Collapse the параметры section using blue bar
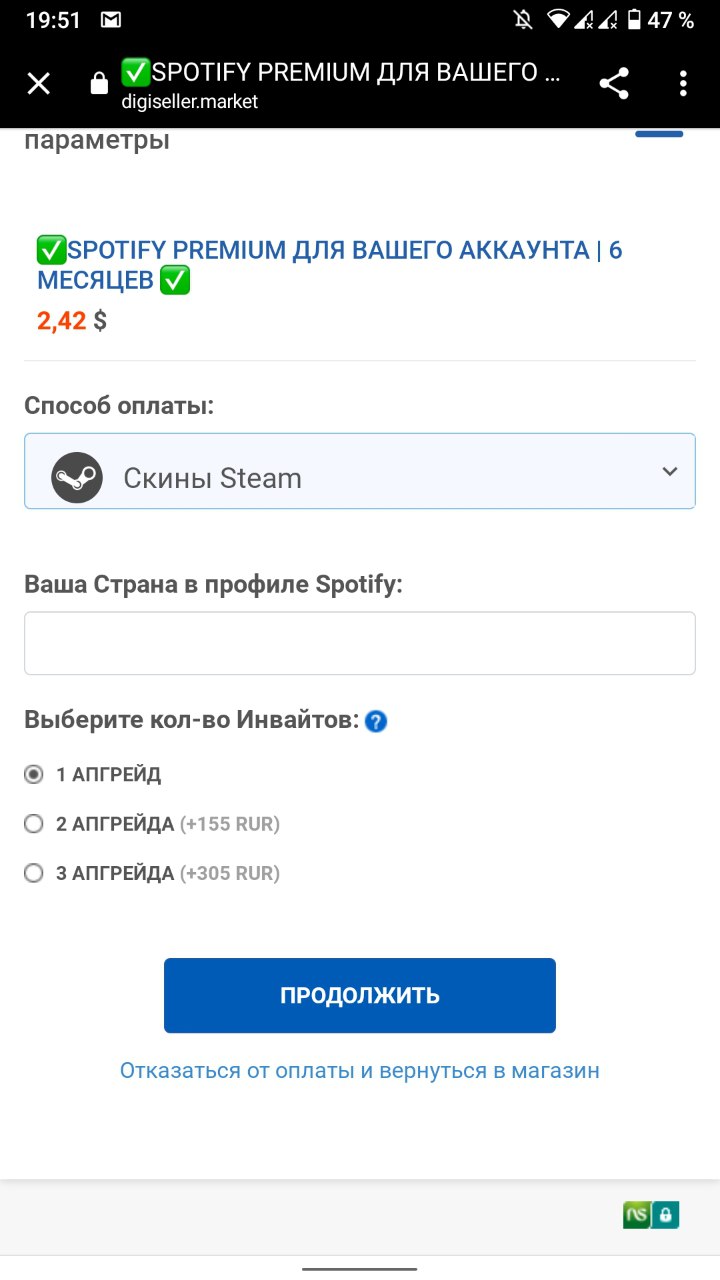Image resolution: width=720 pixels, height=1280 pixels. click(659, 134)
